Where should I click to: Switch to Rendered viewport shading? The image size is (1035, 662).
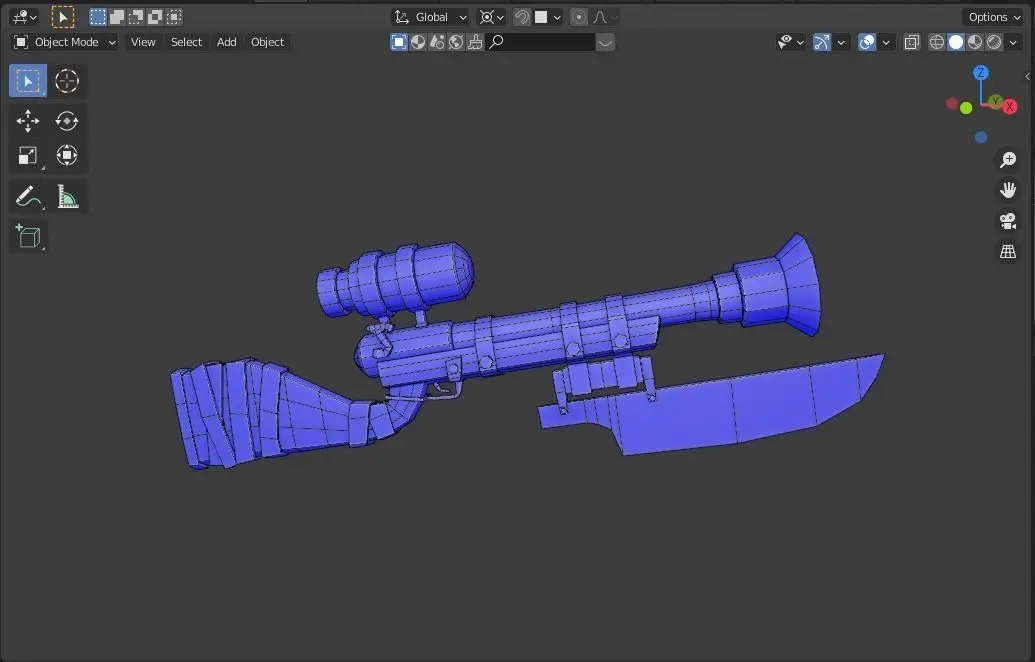994,42
